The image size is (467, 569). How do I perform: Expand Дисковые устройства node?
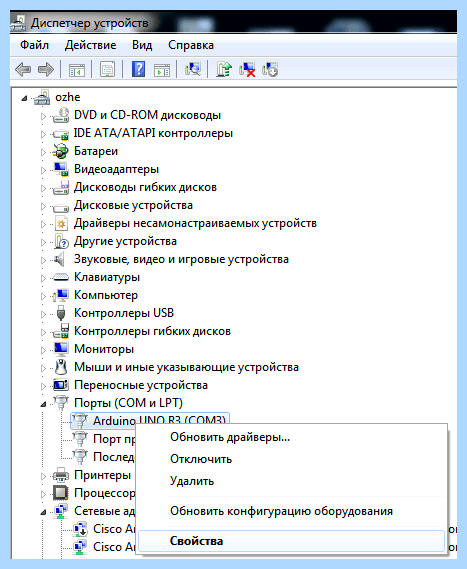pyautogui.click(x=43, y=206)
